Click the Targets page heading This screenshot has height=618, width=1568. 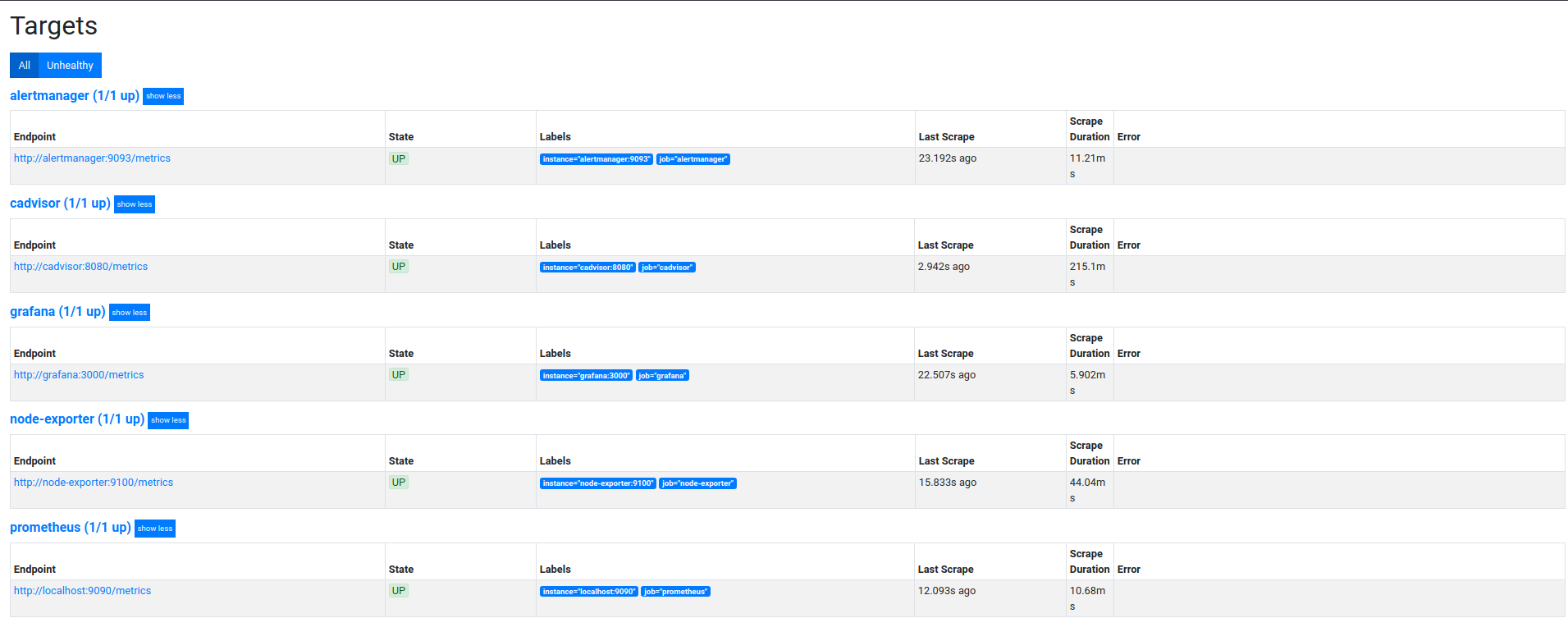tap(54, 26)
